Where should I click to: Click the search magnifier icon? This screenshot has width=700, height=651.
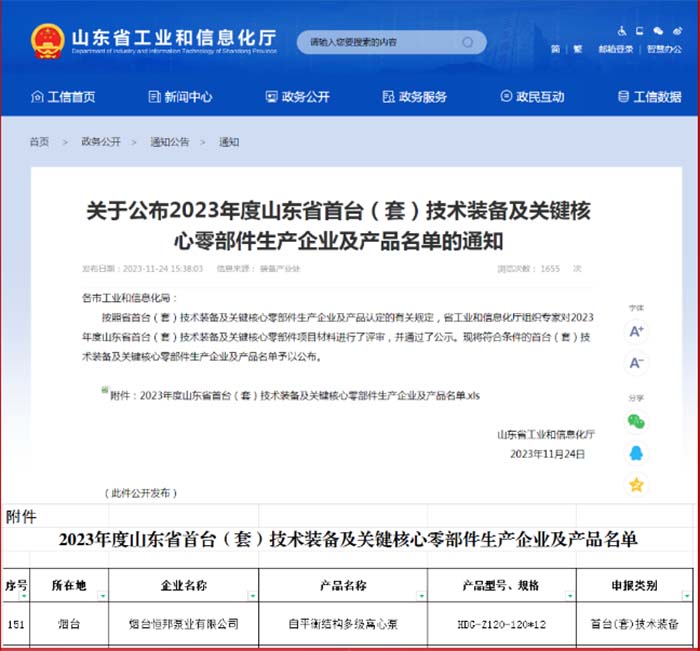tap(467, 42)
